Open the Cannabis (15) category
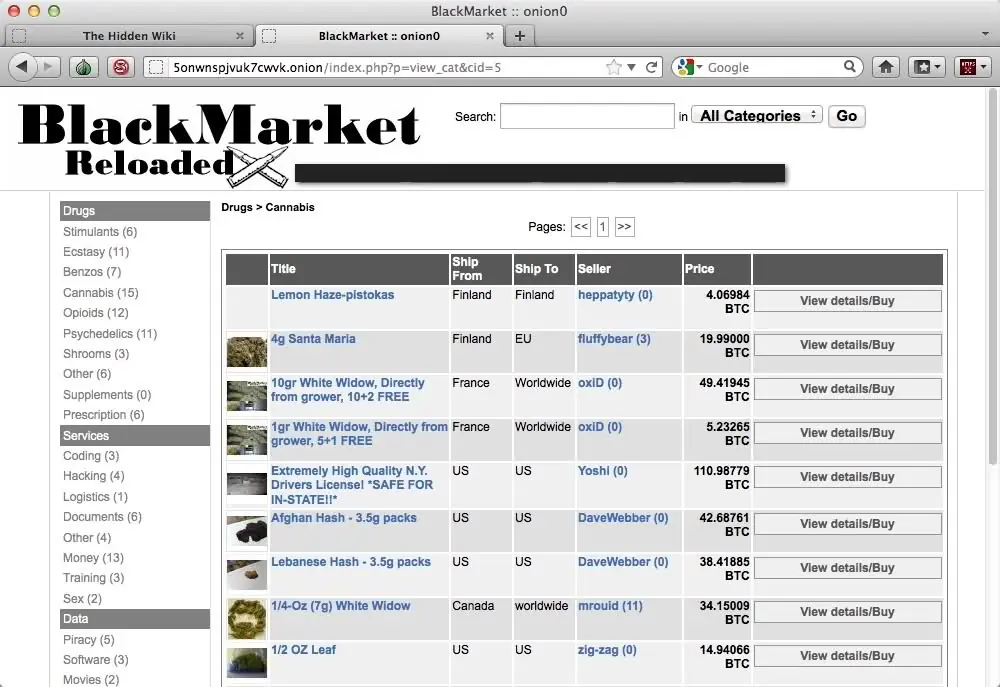The image size is (1000, 687). click(x=101, y=293)
